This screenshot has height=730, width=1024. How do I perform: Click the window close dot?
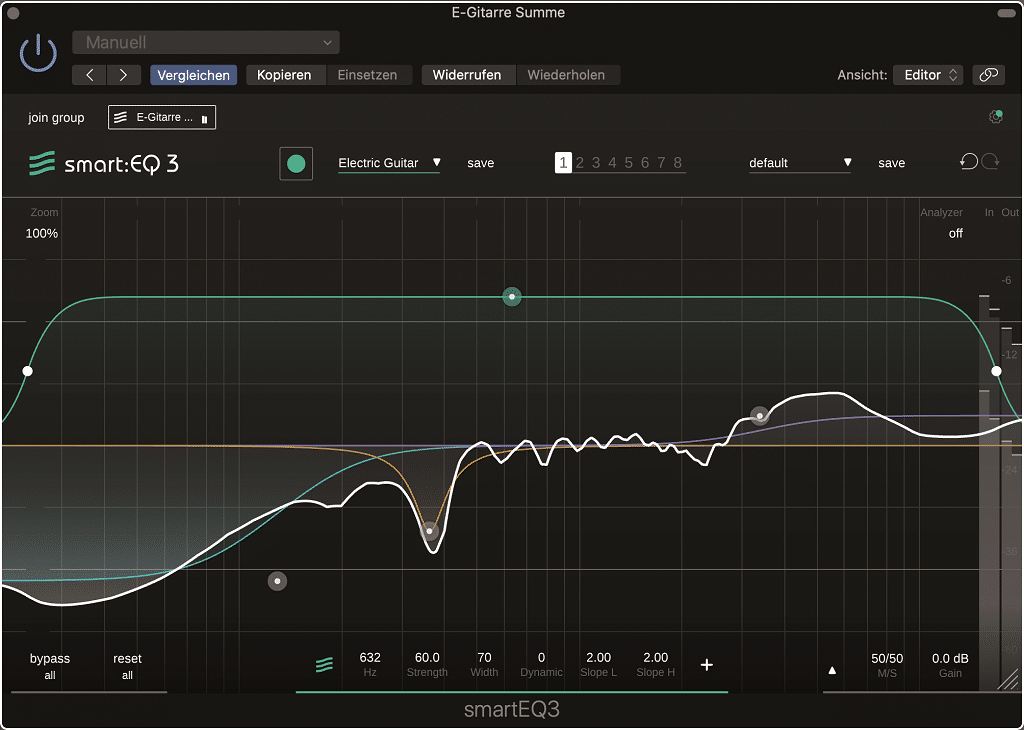[13, 13]
